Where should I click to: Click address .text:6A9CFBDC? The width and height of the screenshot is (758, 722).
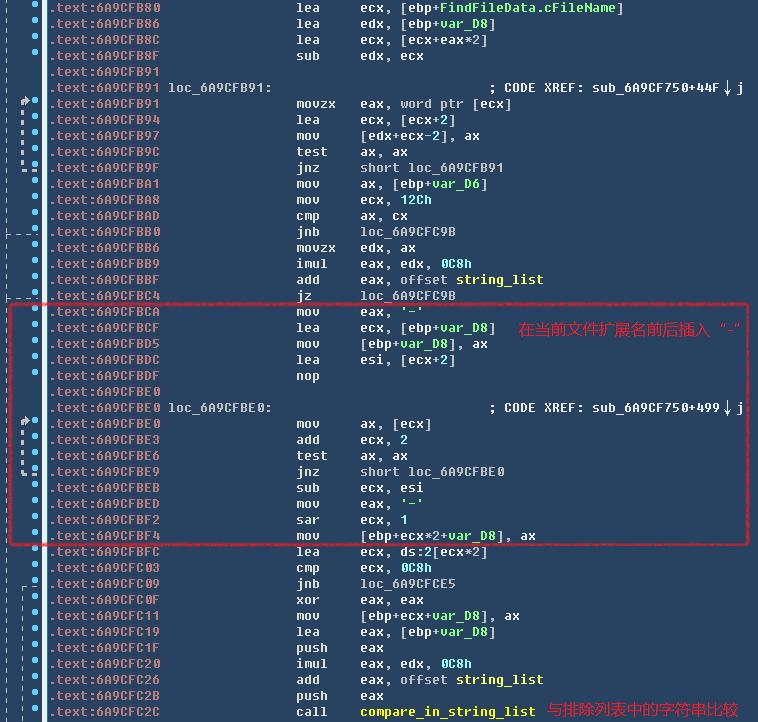coord(105,360)
